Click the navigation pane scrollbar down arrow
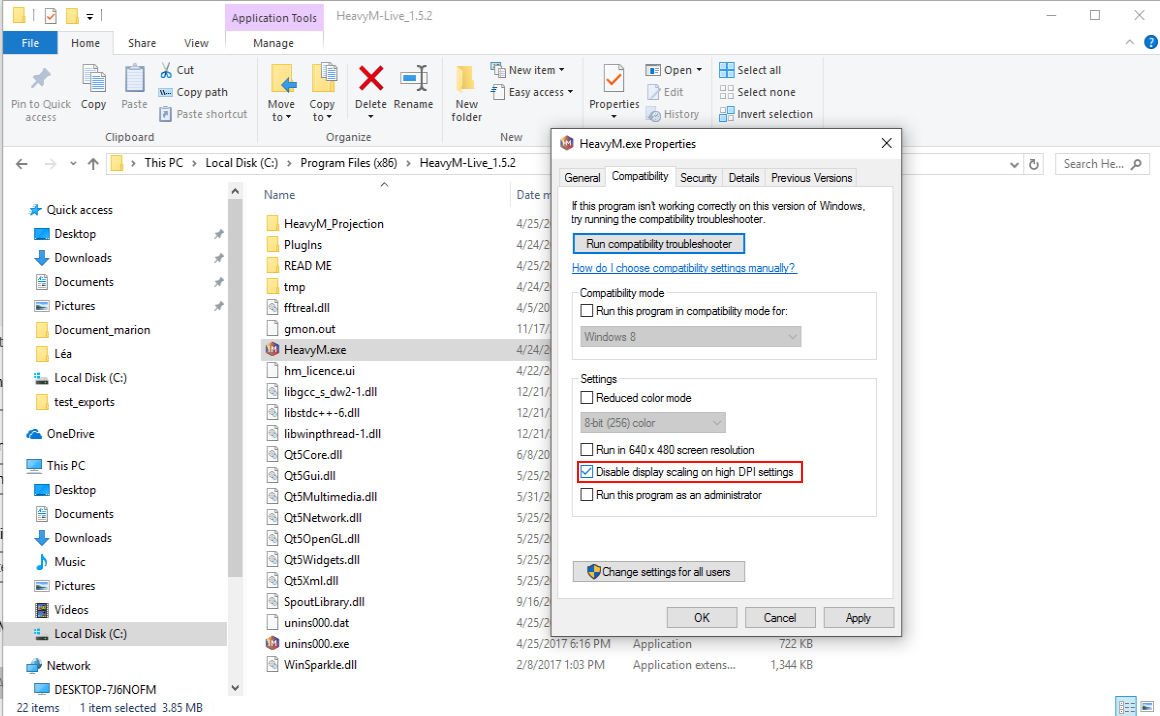 point(235,687)
